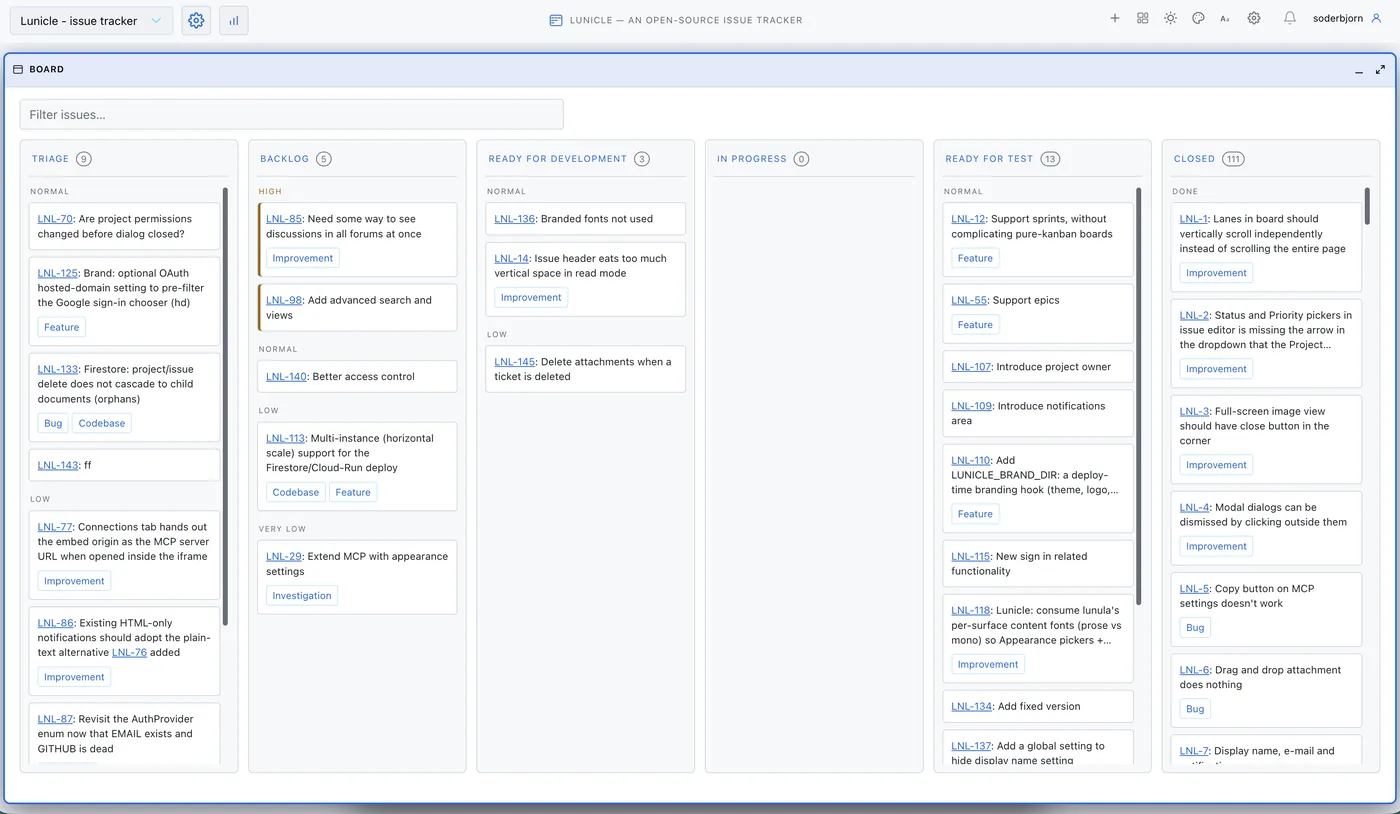This screenshot has height=814, width=1400.
Task: Open issue link LNL-134
Action: click(971, 706)
